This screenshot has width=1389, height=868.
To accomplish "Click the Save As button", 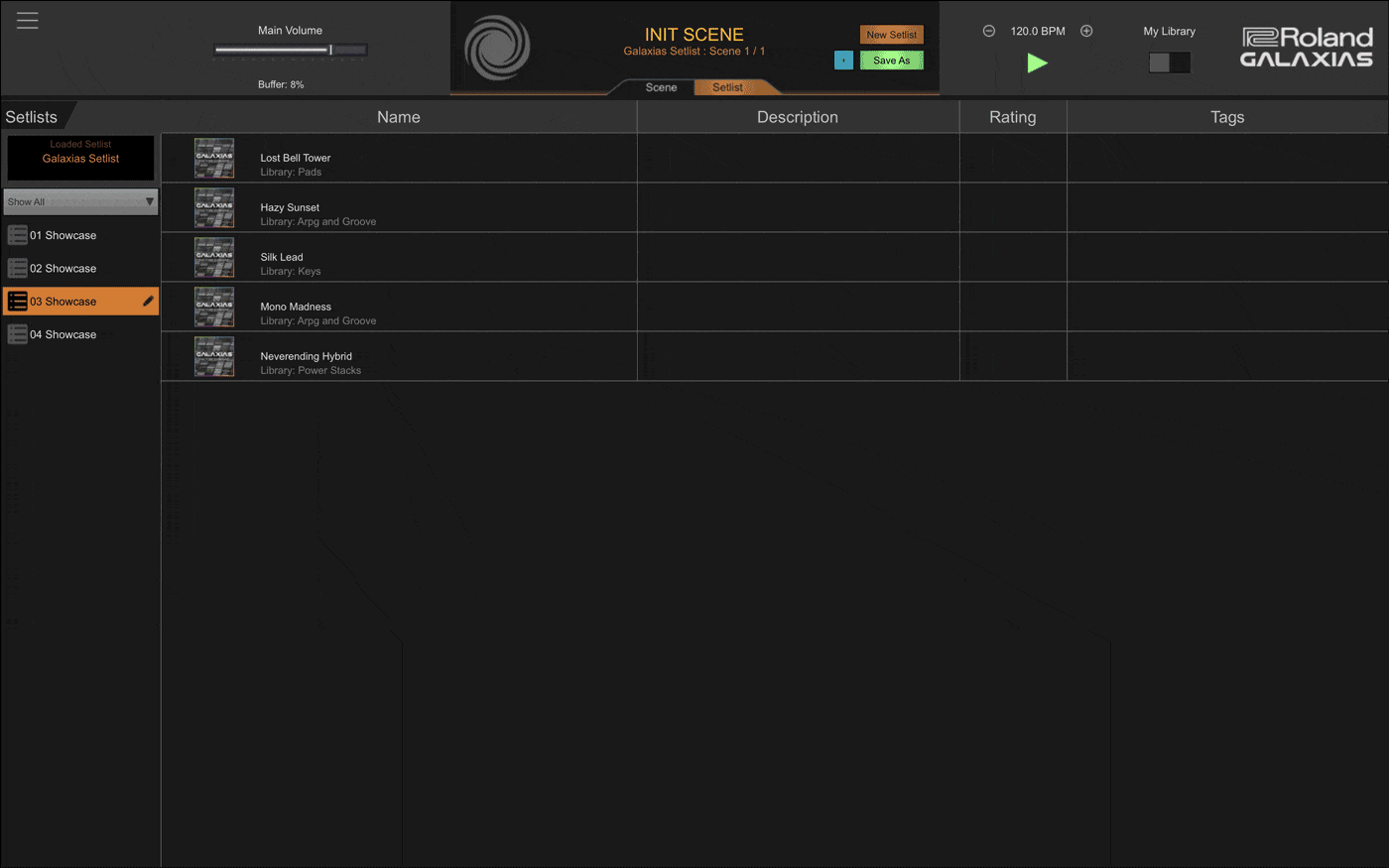I will tap(891, 61).
